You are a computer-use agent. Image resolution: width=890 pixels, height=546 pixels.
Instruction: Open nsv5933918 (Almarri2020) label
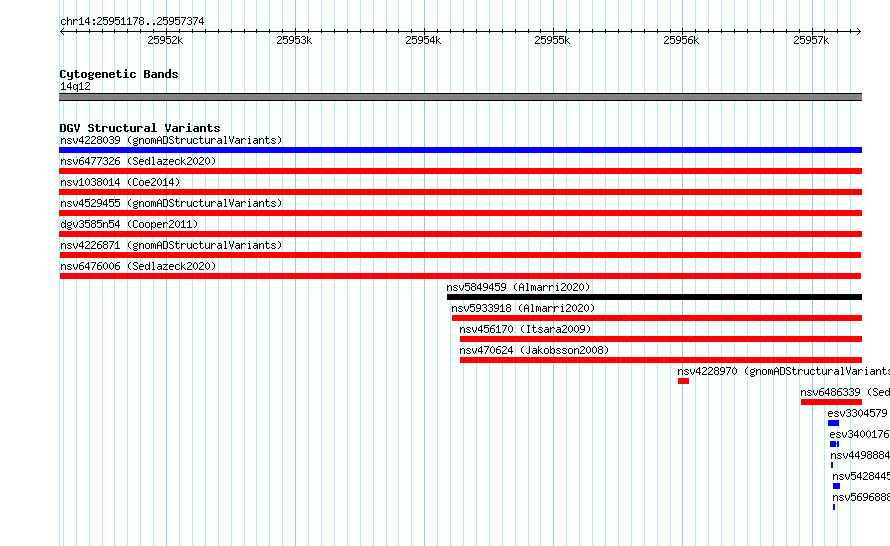(x=523, y=308)
